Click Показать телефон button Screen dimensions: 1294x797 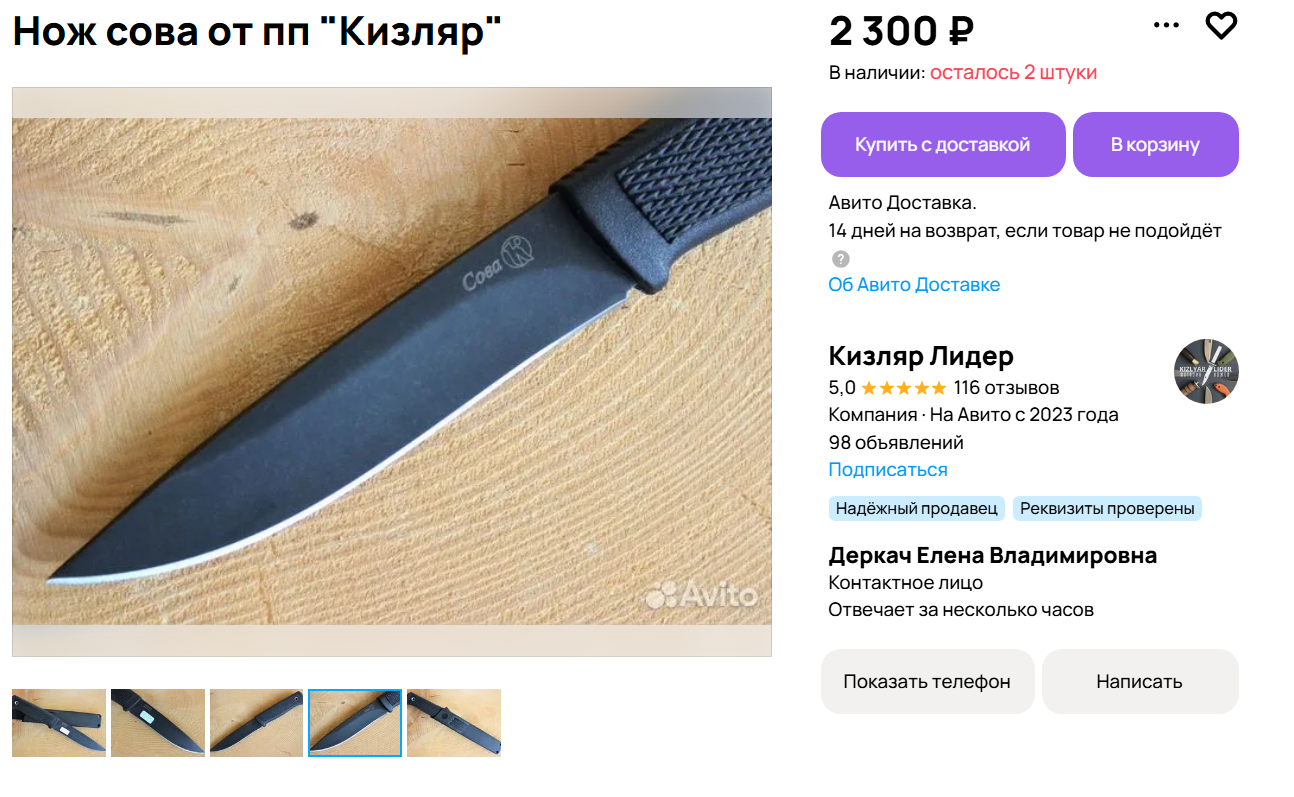(x=927, y=681)
